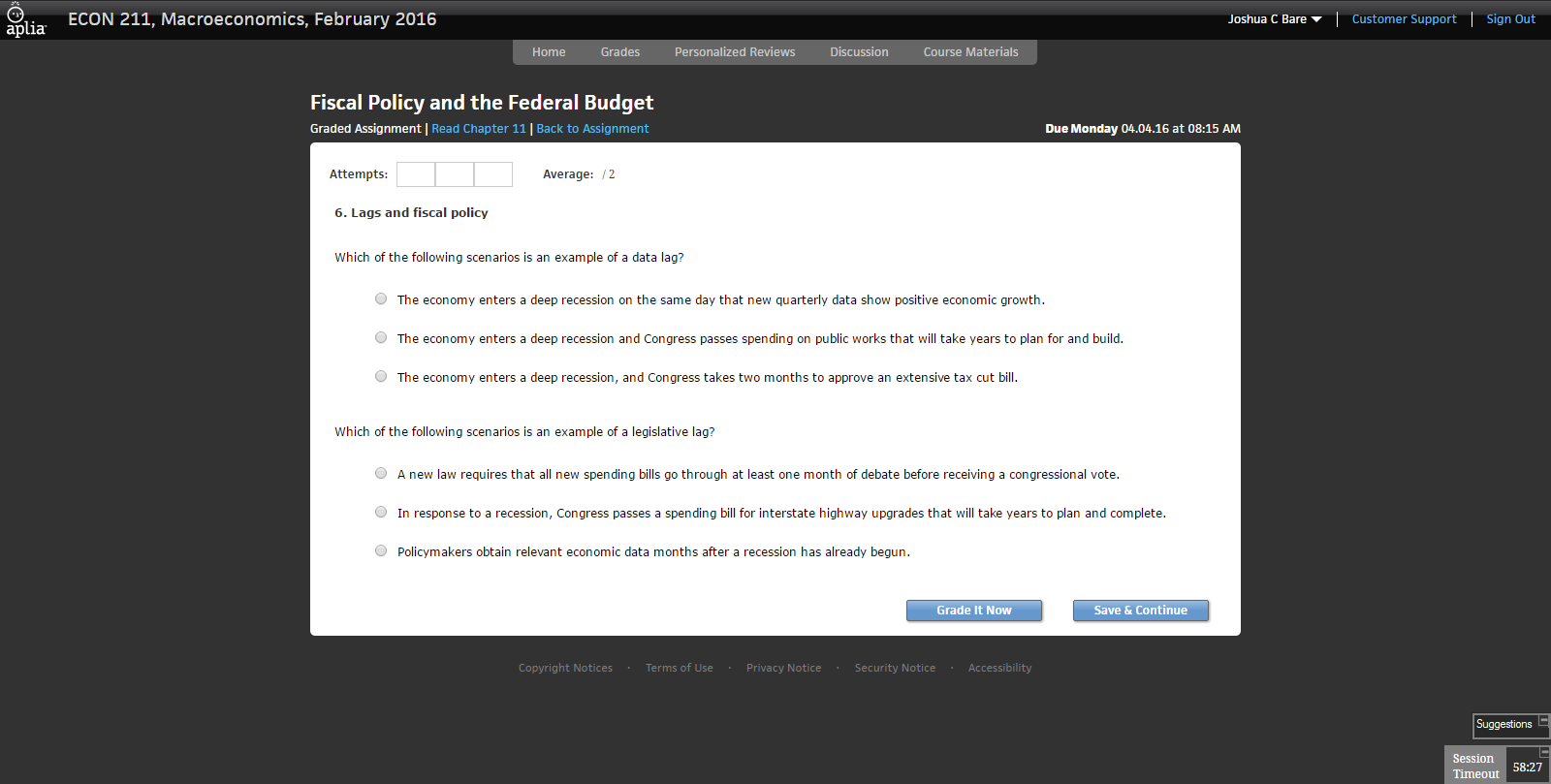The width and height of the screenshot is (1551, 784).
Task: Open the Joshua C Bare account dropdown arrow
Action: (x=1316, y=19)
